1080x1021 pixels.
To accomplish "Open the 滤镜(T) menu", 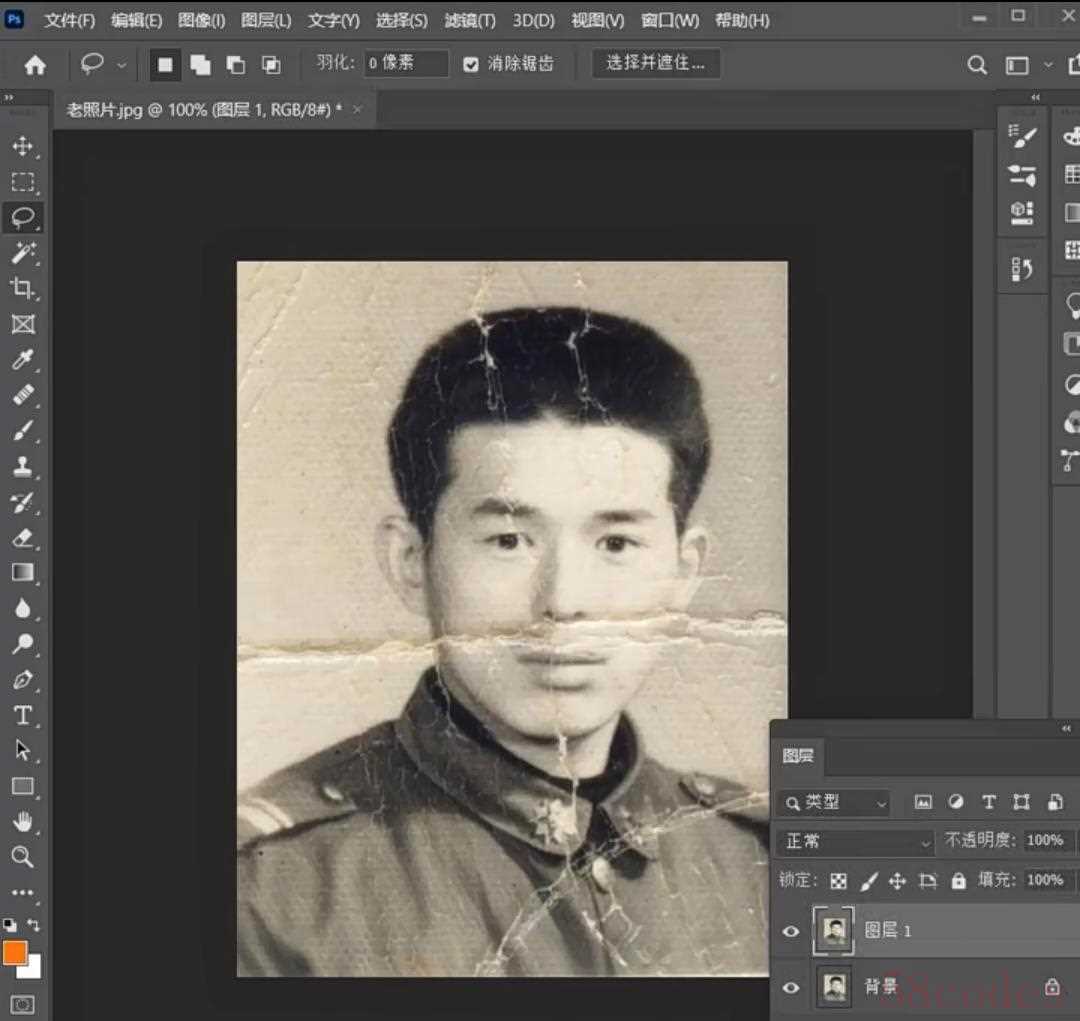I will pos(469,20).
